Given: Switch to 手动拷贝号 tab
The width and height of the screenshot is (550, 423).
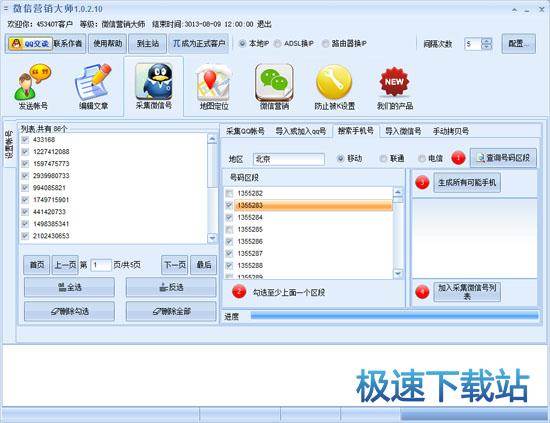Looking at the screenshot, I should (451, 131).
